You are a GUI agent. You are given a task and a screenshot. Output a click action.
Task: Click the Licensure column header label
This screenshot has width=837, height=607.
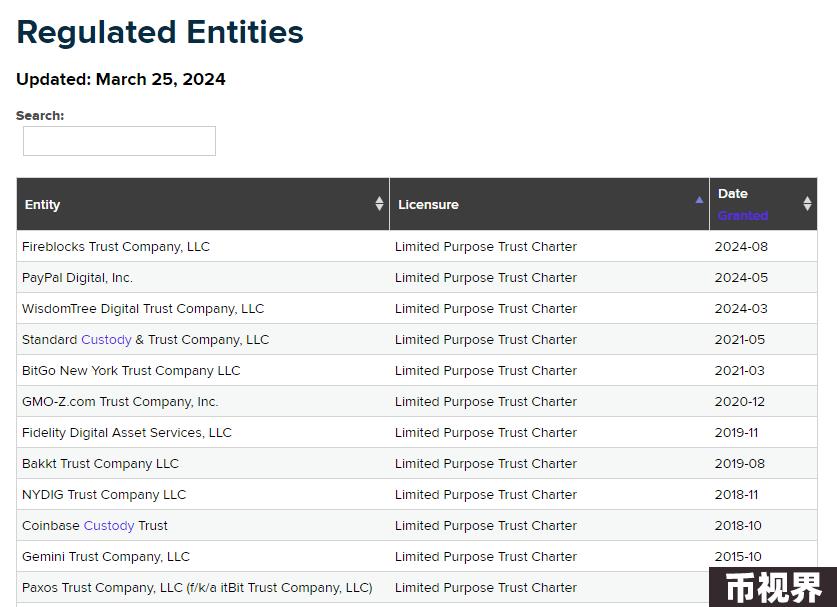point(428,204)
